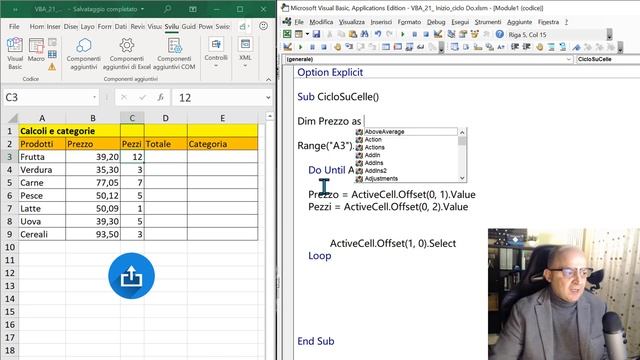Pause execution with the Break icon
Image resolution: width=640 pixels, height=360 pixels.
coord(414,34)
